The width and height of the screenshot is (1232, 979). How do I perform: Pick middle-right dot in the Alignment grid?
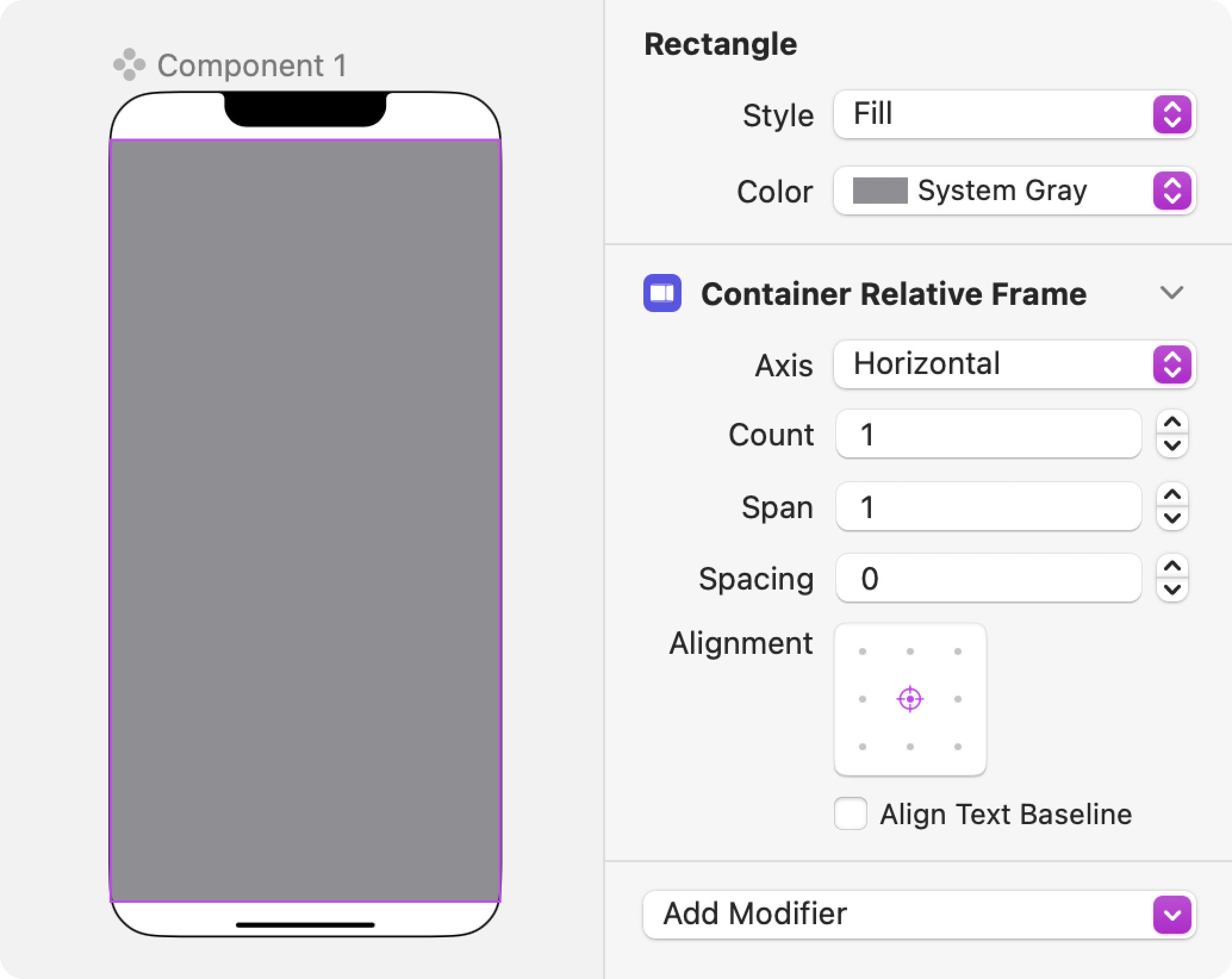pyautogui.click(x=957, y=699)
